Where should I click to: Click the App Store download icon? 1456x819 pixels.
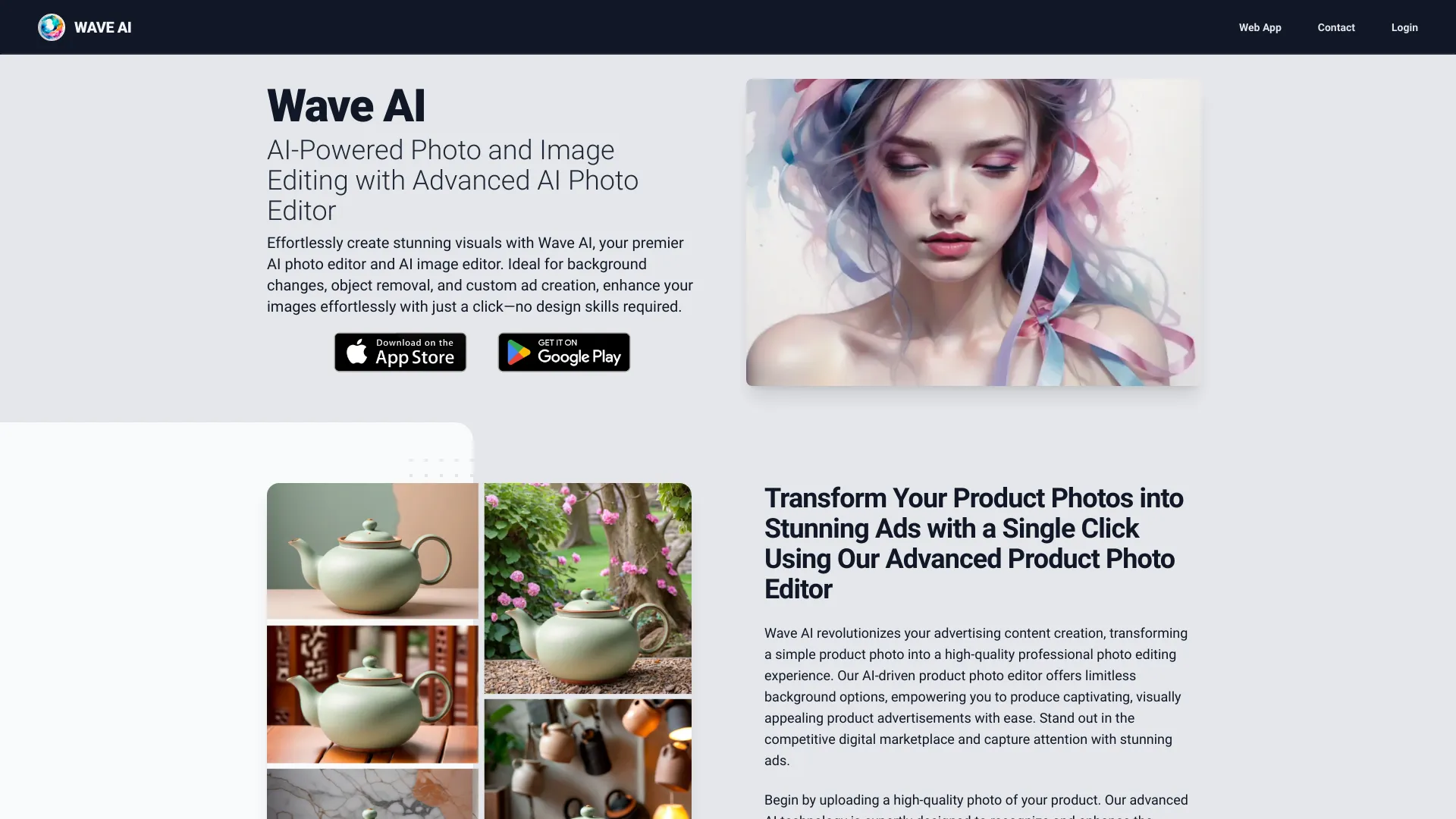point(400,352)
